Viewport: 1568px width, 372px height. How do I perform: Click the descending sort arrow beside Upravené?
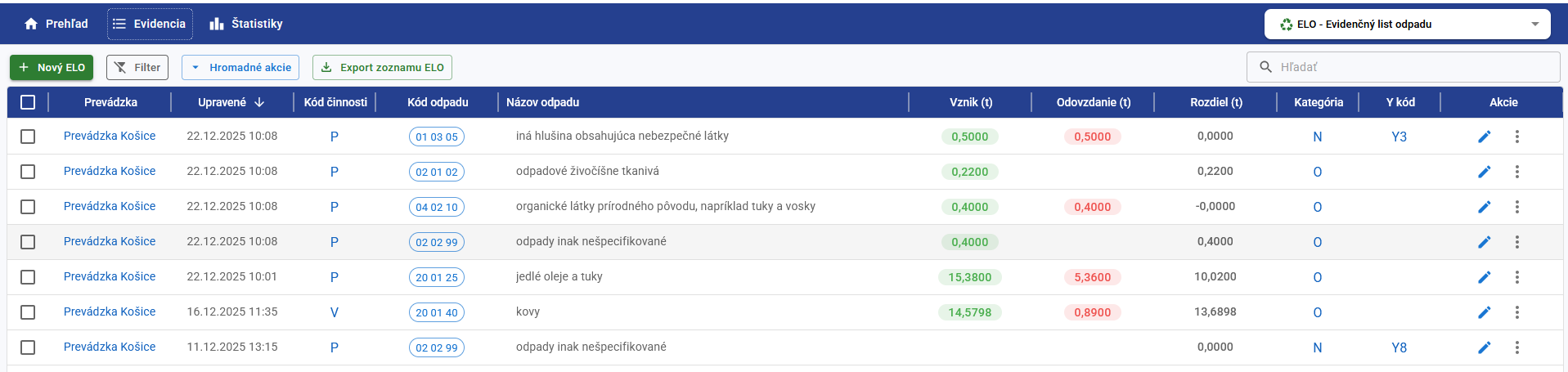click(x=259, y=102)
